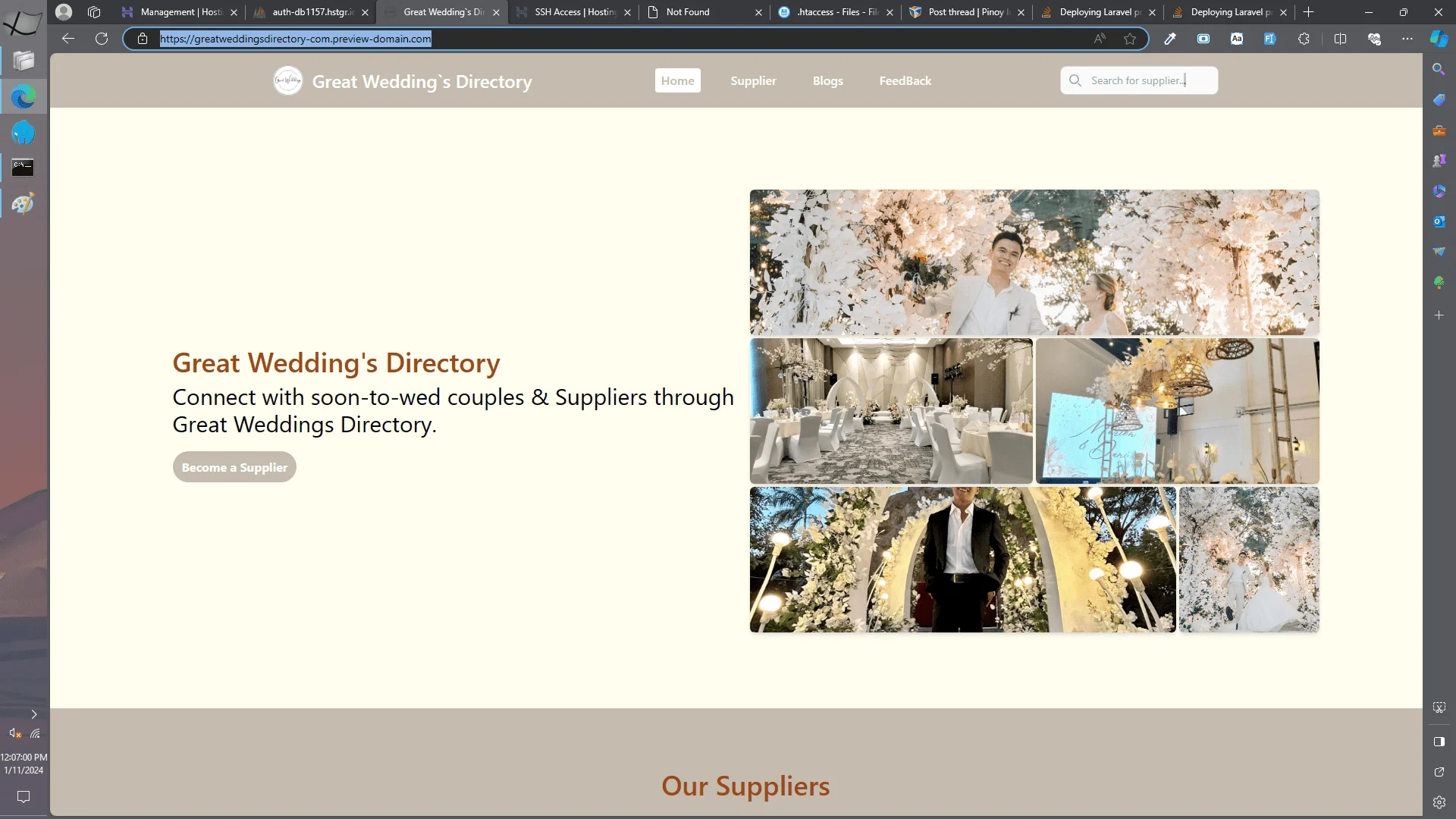
Task: Focus the Search for supplier field
Action: pyautogui.click(x=1139, y=80)
